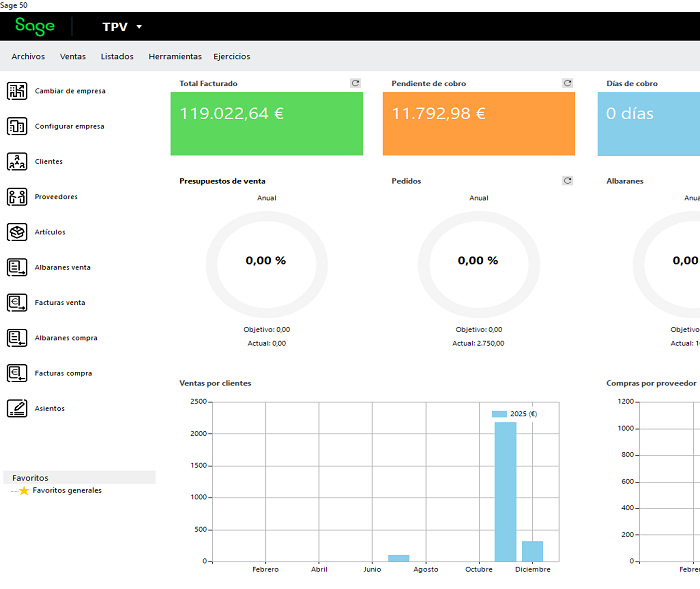Viewport: 700px width, 589px height.
Task: Refresh the Total Facturado widget
Action: pos(355,83)
